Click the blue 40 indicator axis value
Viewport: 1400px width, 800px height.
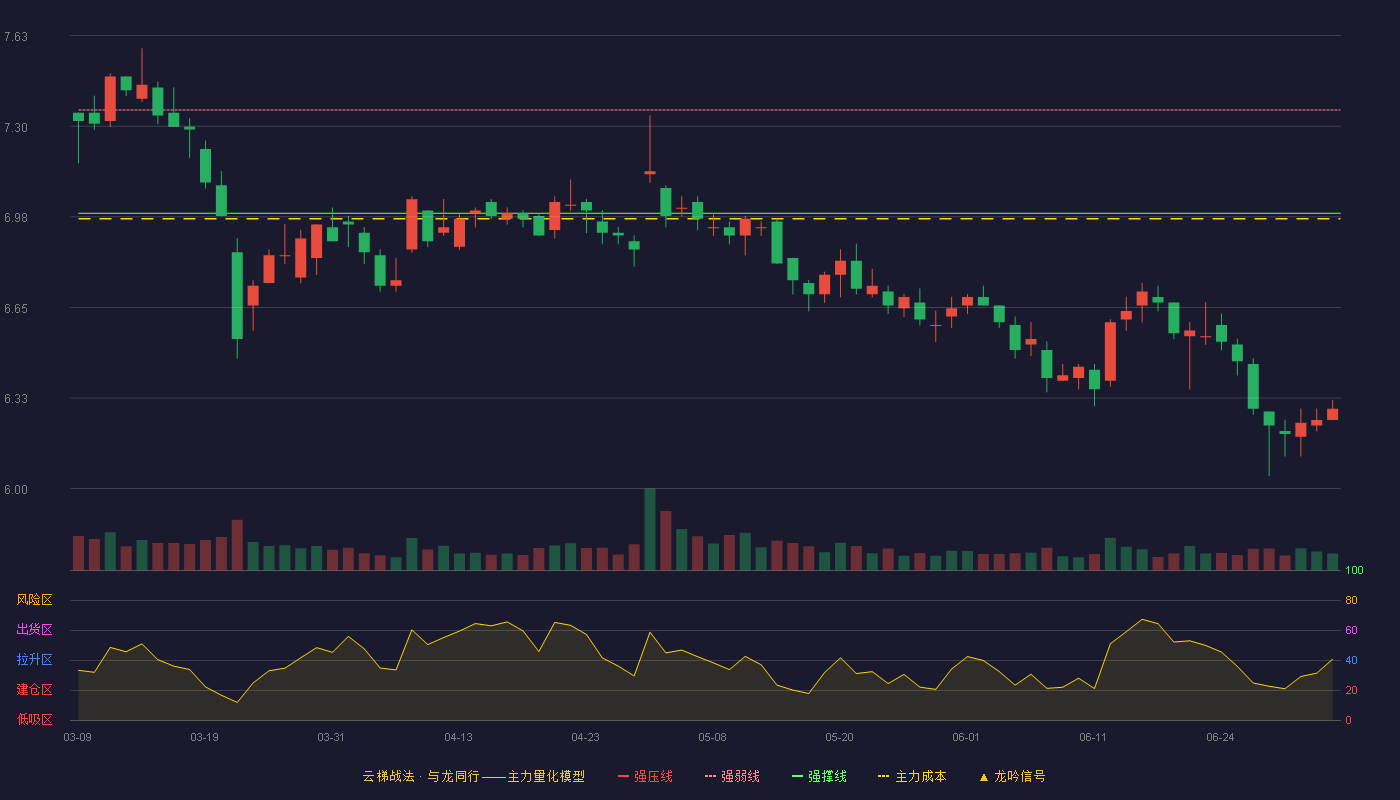click(1351, 660)
